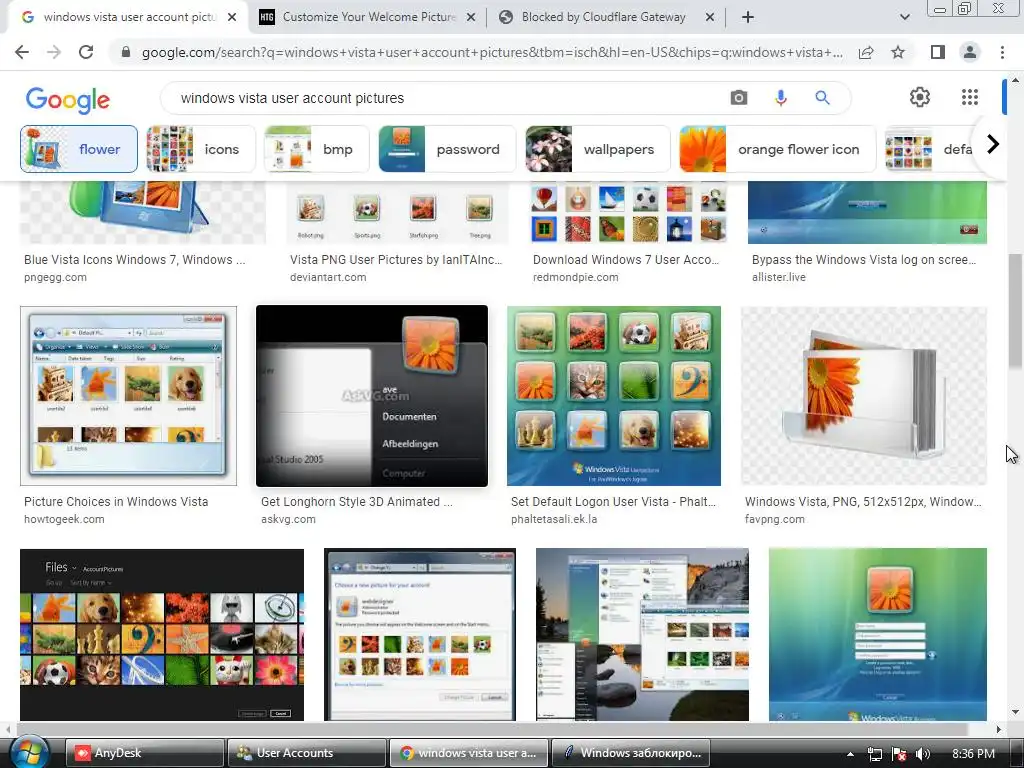Viewport: 1024px width, 768px height.
Task: Open User Accounts taskbar window
Action: [307, 753]
